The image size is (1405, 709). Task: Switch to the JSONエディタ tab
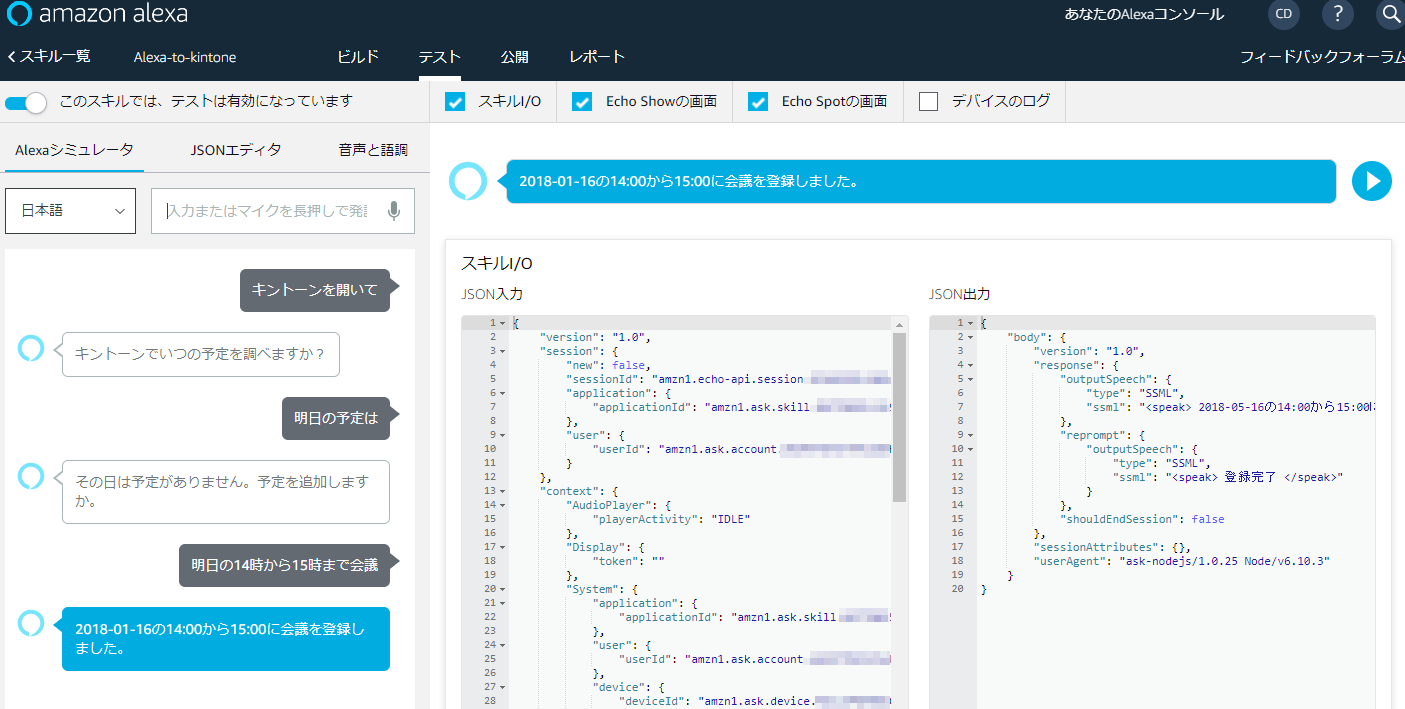coord(236,150)
